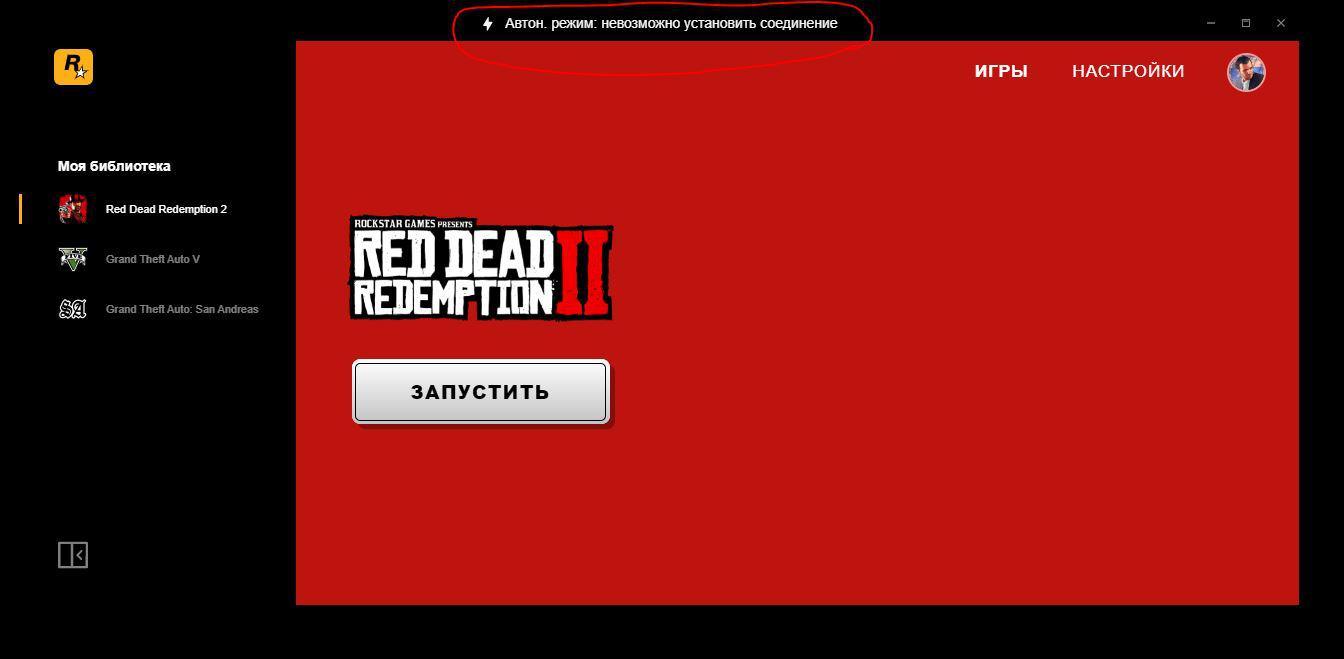This screenshot has width=1344, height=659.
Task: Click the offline mode connection status message
Action: 670,23
